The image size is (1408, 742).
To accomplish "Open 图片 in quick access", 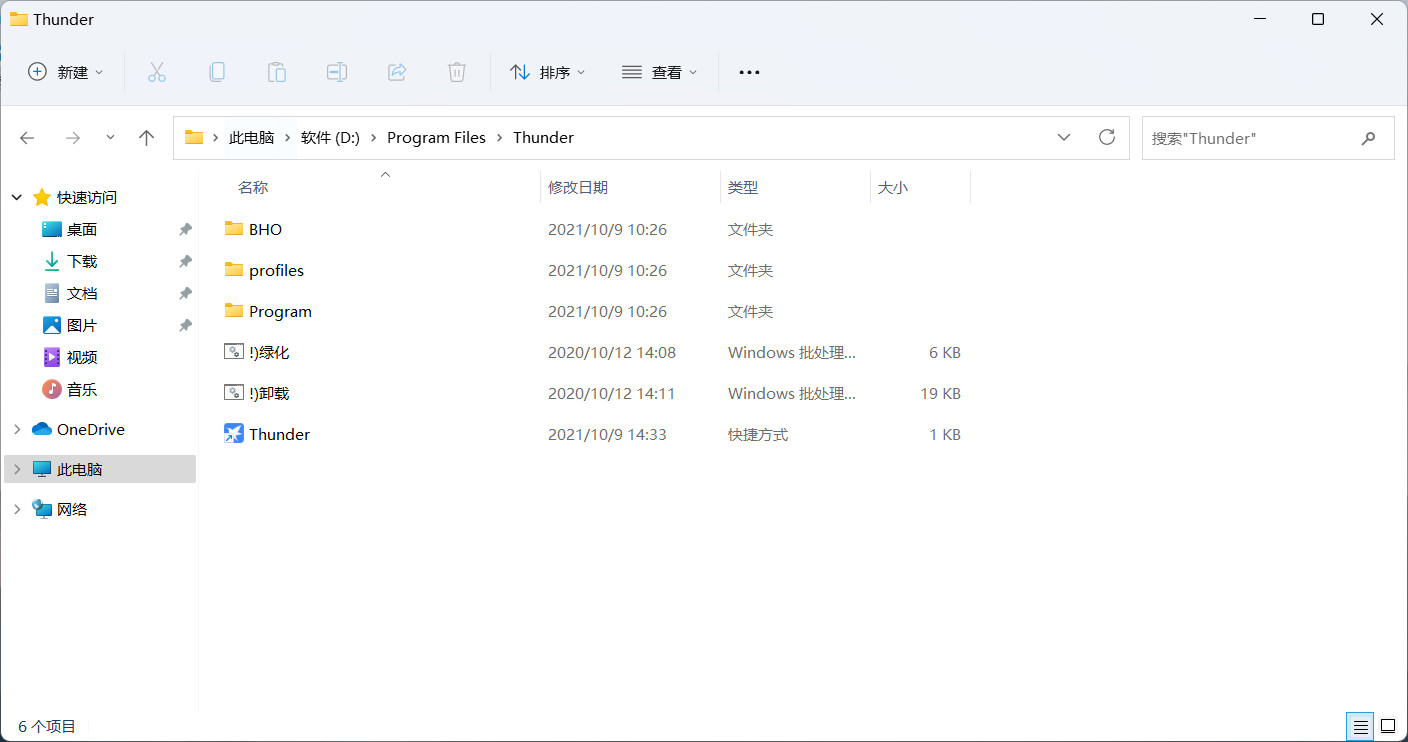I will [x=82, y=325].
